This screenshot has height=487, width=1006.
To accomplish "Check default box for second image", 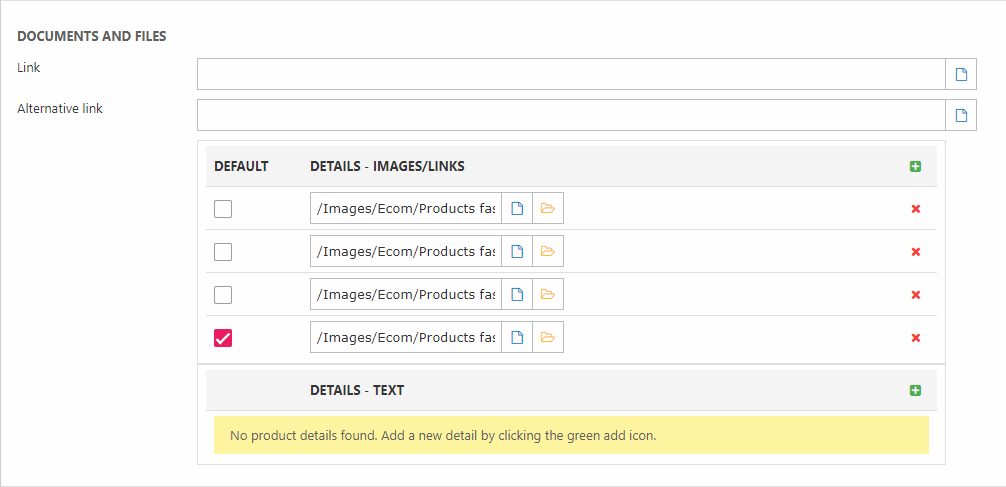I will point(223,252).
